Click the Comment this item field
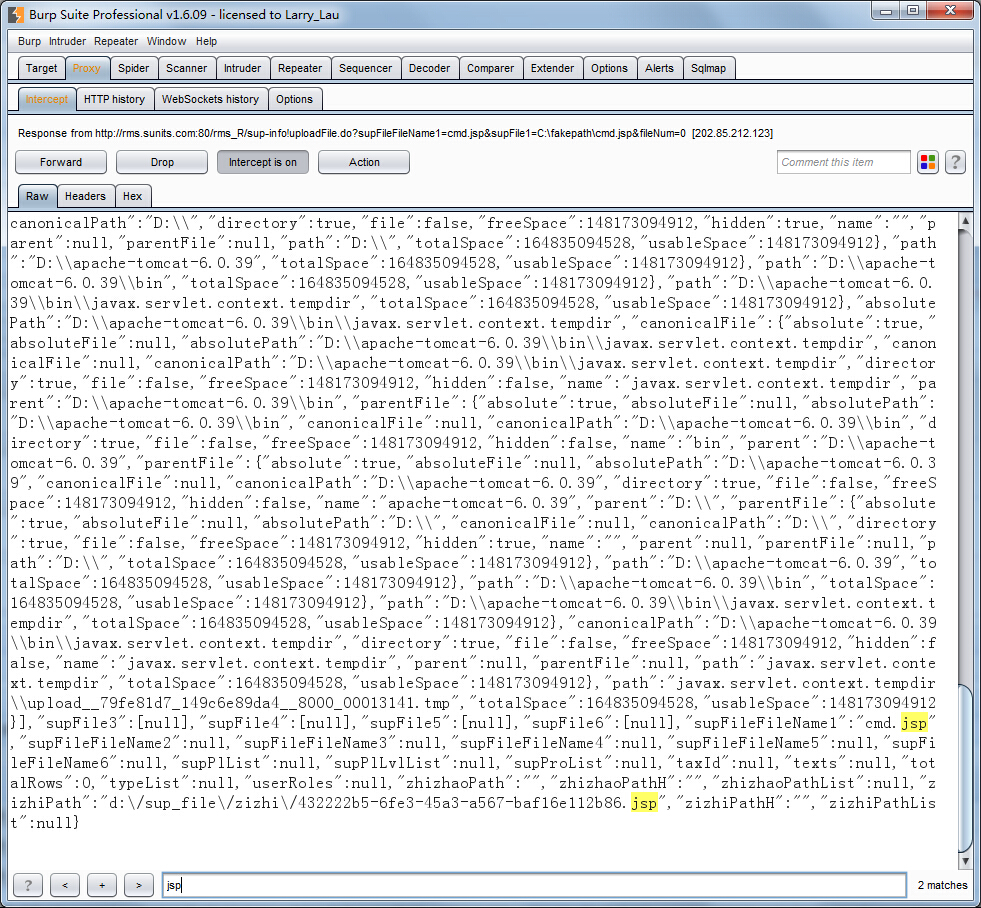Image resolution: width=981 pixels, height=908 pixels. pos(843,162)
